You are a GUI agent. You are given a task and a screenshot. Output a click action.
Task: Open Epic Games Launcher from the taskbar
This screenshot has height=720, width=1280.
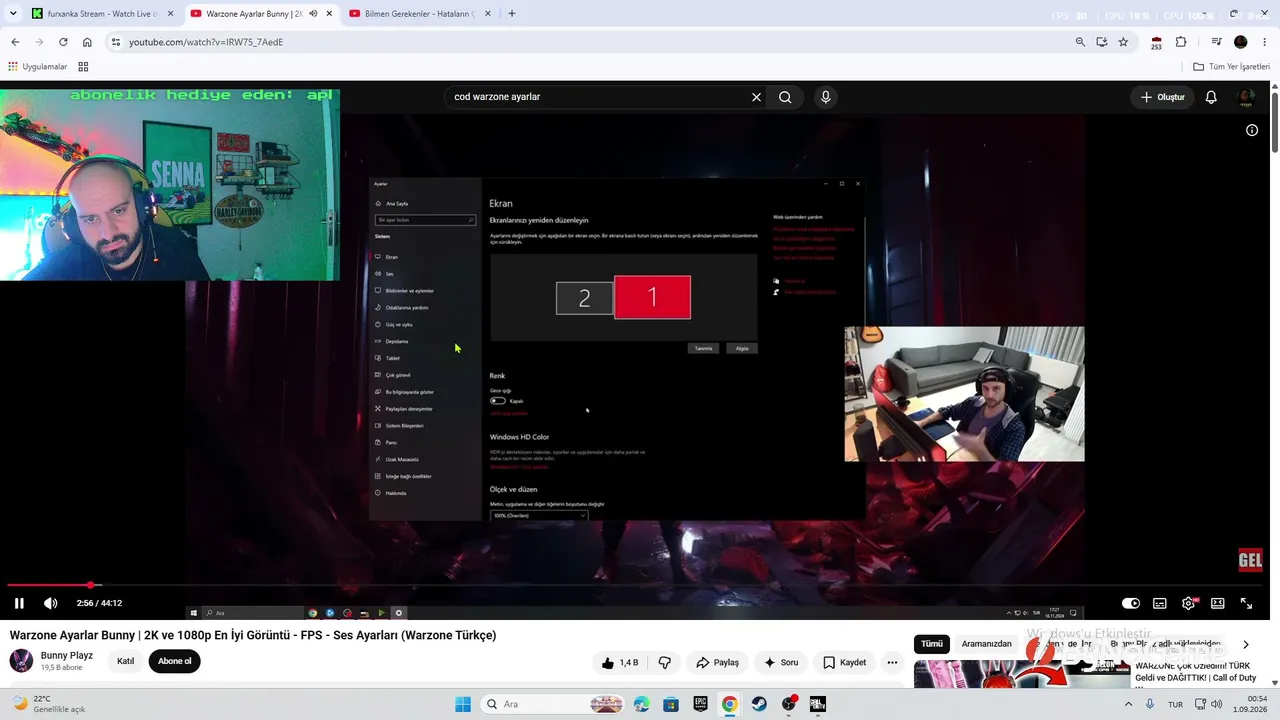701,704
